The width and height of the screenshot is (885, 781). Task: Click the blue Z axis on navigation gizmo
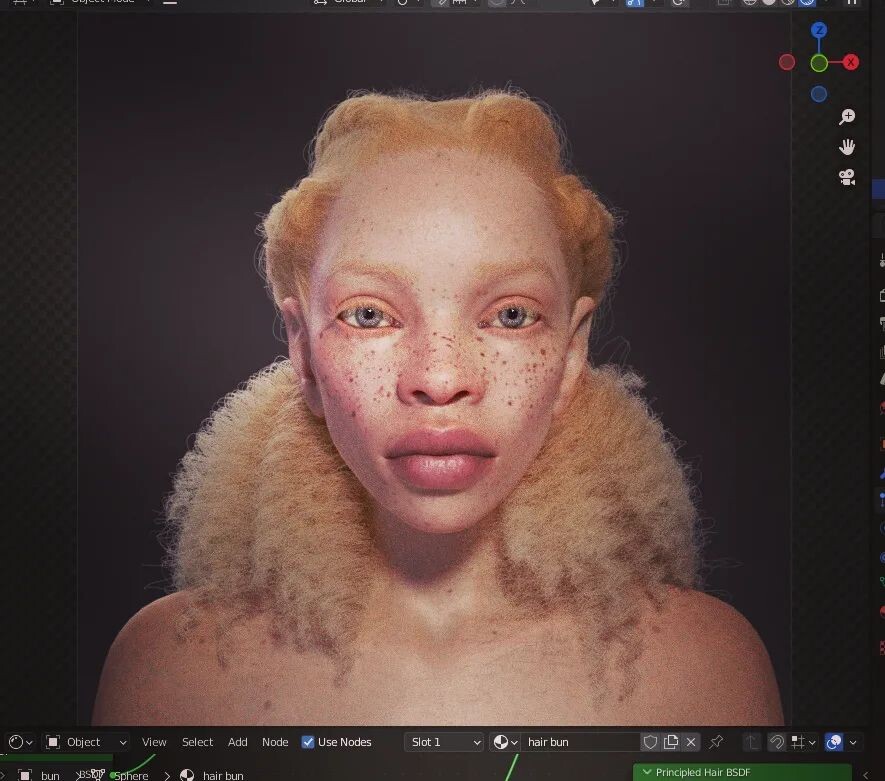[x=819, y=30]
